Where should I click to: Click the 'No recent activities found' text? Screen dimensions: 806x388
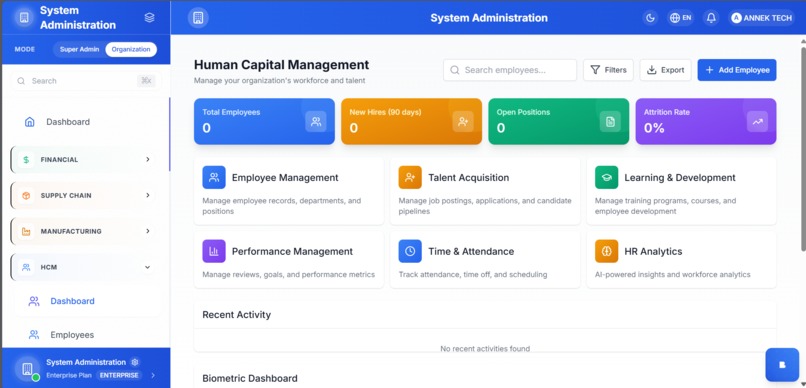[x=485, y=348]
